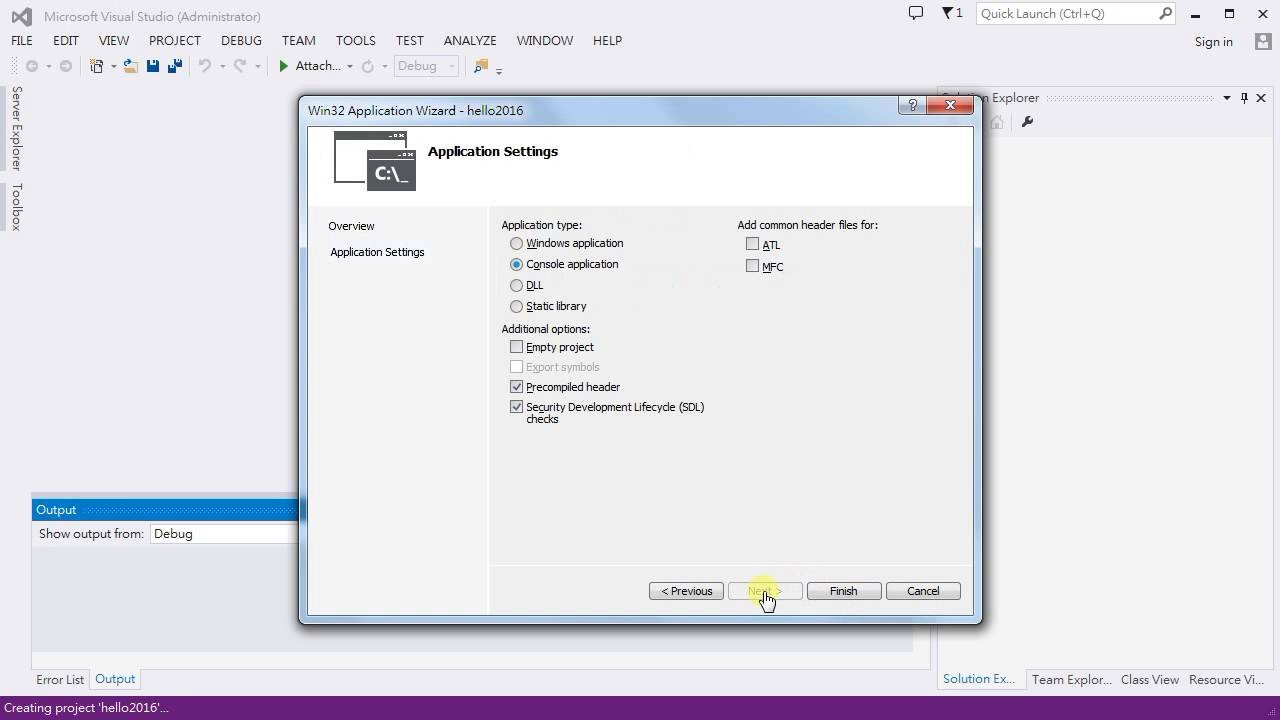This screenshot has width=1280, height=720.
Task: Click the Previous button in the wizard
Action: pos(686,591)
